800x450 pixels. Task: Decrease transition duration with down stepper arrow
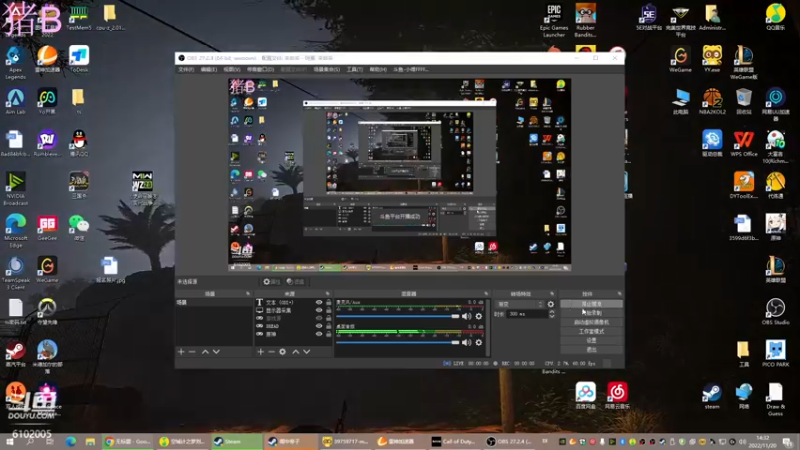click(x=552, y=316)
